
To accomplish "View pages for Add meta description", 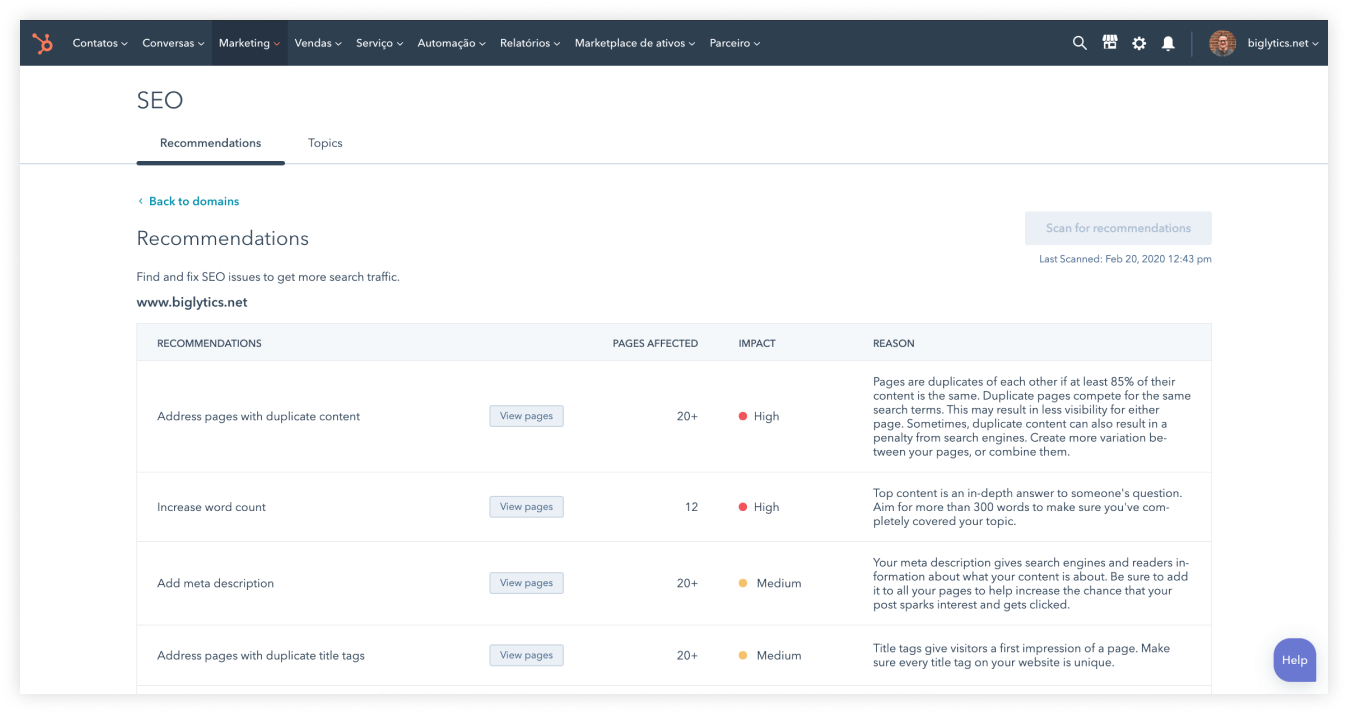I will (x=526, y=583).
